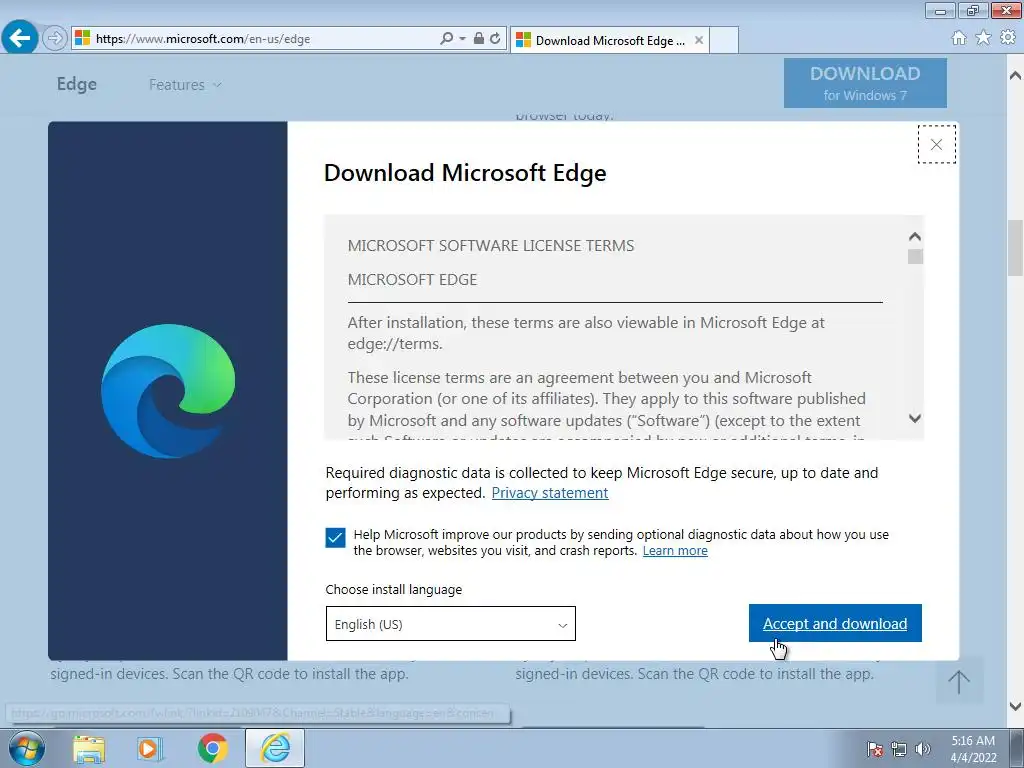Click the MICROSOFT SOFTWARE LICENSE TERMS heading
The width and height of the screenshot is (1024, 768).
pyautogui.click(x=490, y=246)
